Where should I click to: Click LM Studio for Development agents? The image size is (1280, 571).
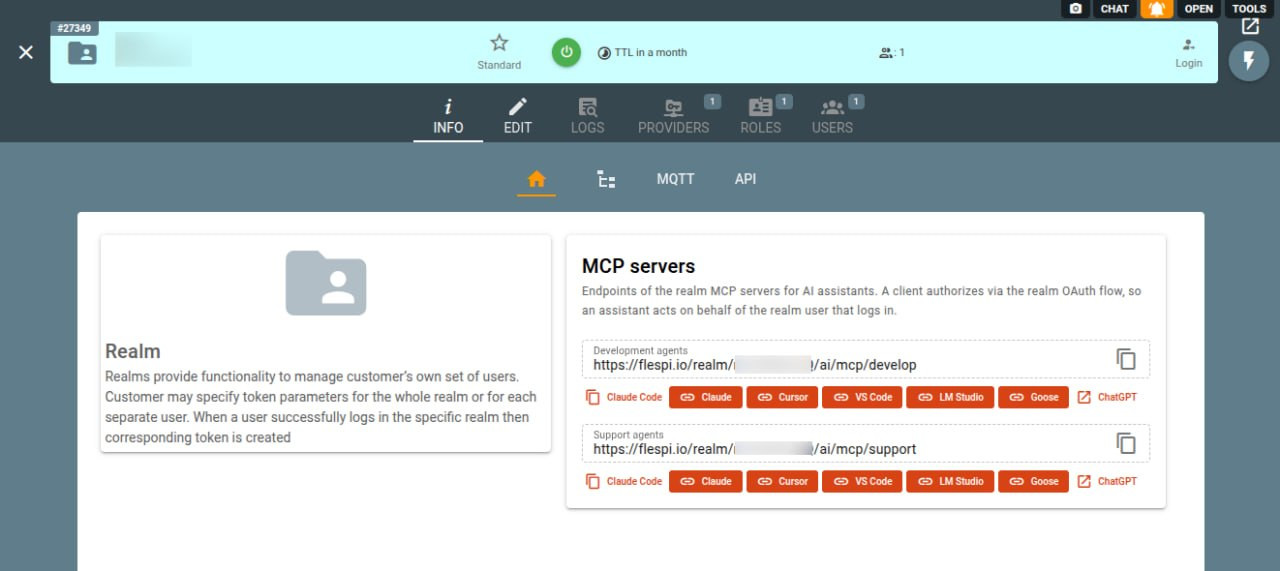click(x=950, y=397)
